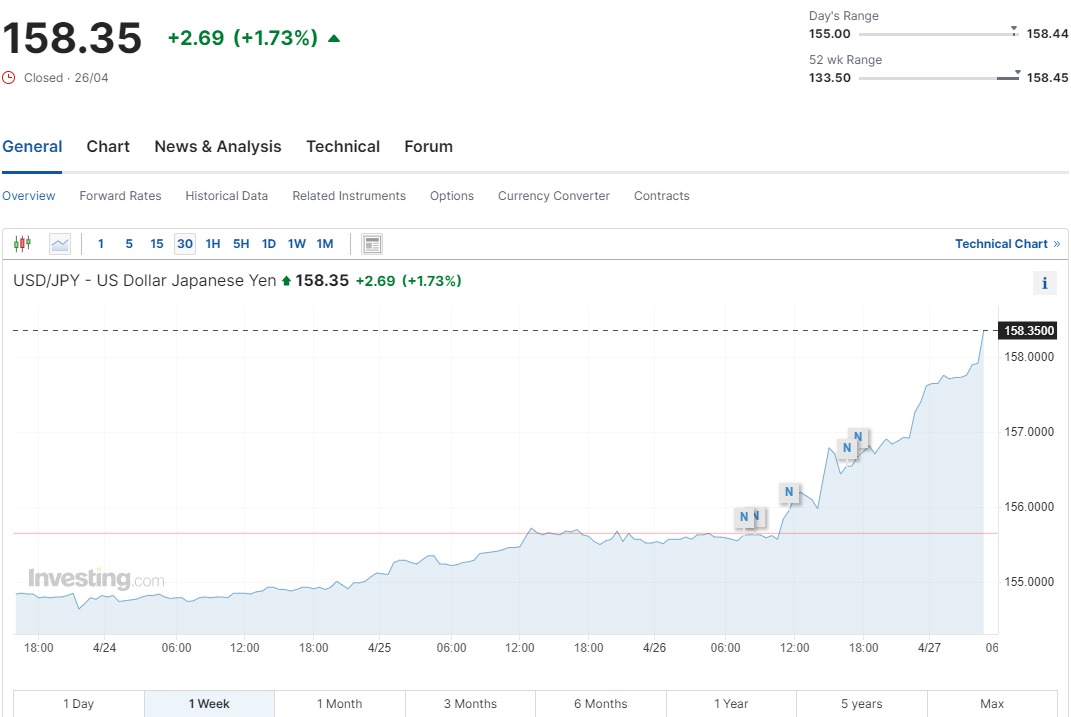Click the news toggle icon in chart toolbar
Image resolution: width=1071 pixels, height=717 pixels.
click(372, 244)
